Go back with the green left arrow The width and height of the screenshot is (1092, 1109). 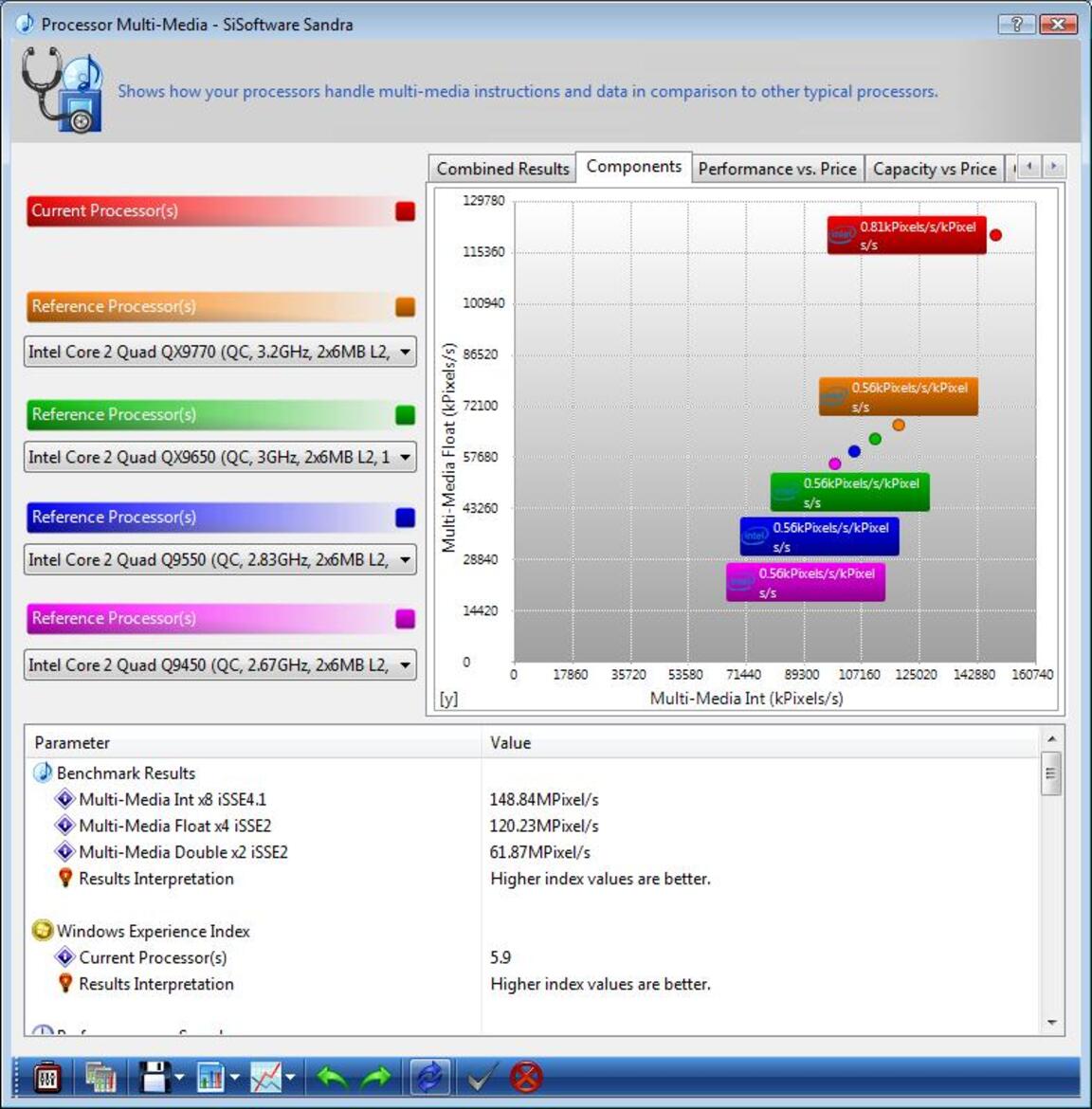click(x=332, y=1078)
